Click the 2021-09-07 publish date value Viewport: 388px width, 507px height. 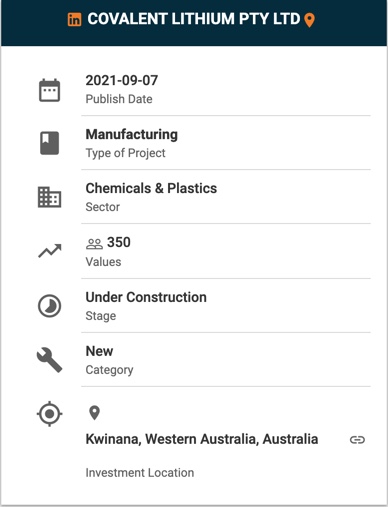pyautogui.click(x=122, y=80)
